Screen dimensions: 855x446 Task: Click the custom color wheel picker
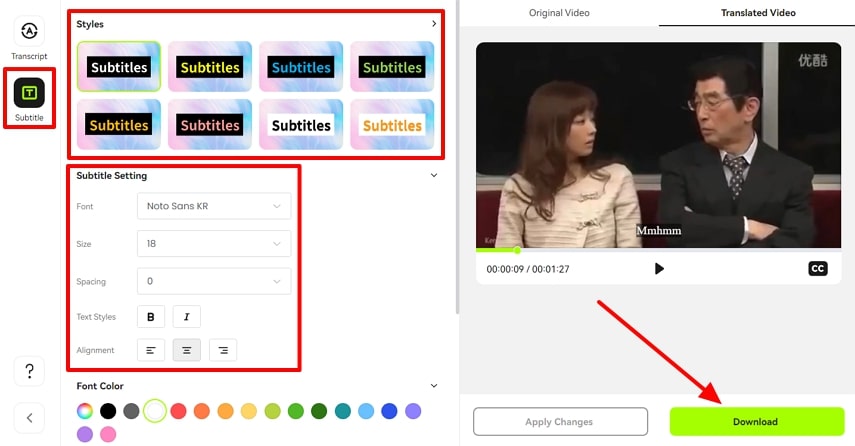[85, 410]
